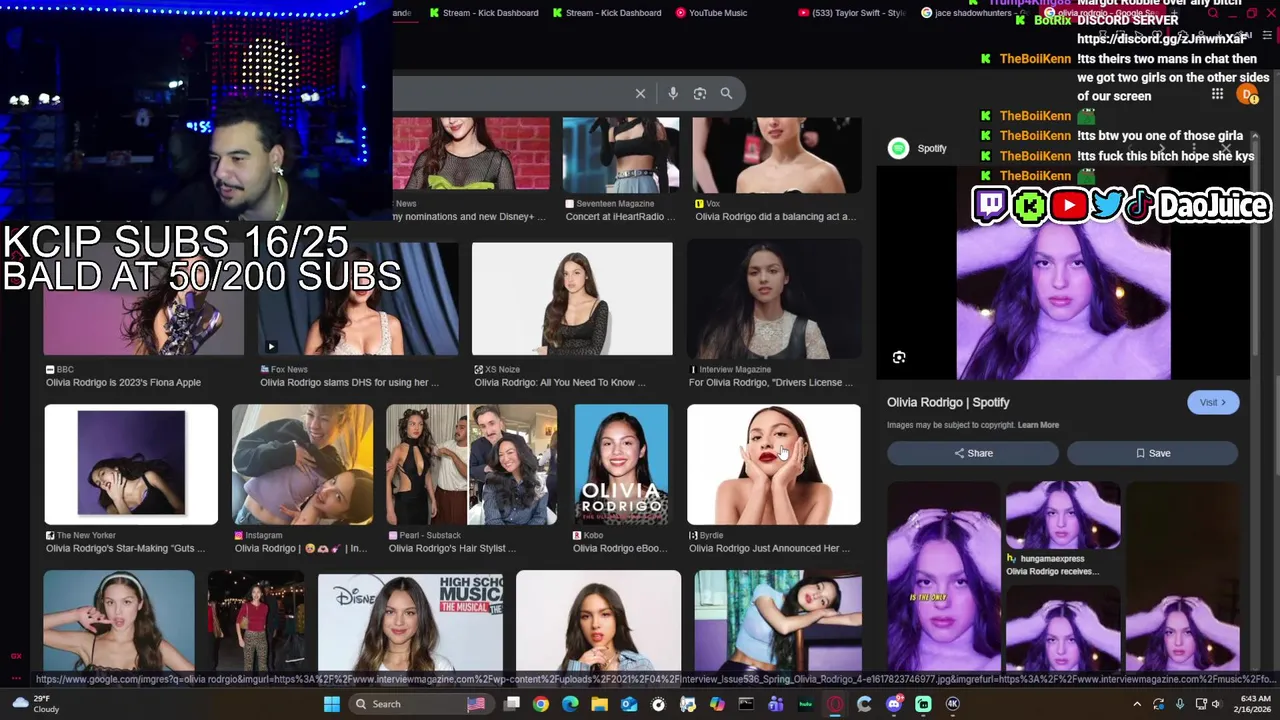Screen dimensions: 1280x720
Task: Open the Hulu app from the taskbar
Action: (x=805, y=704)
